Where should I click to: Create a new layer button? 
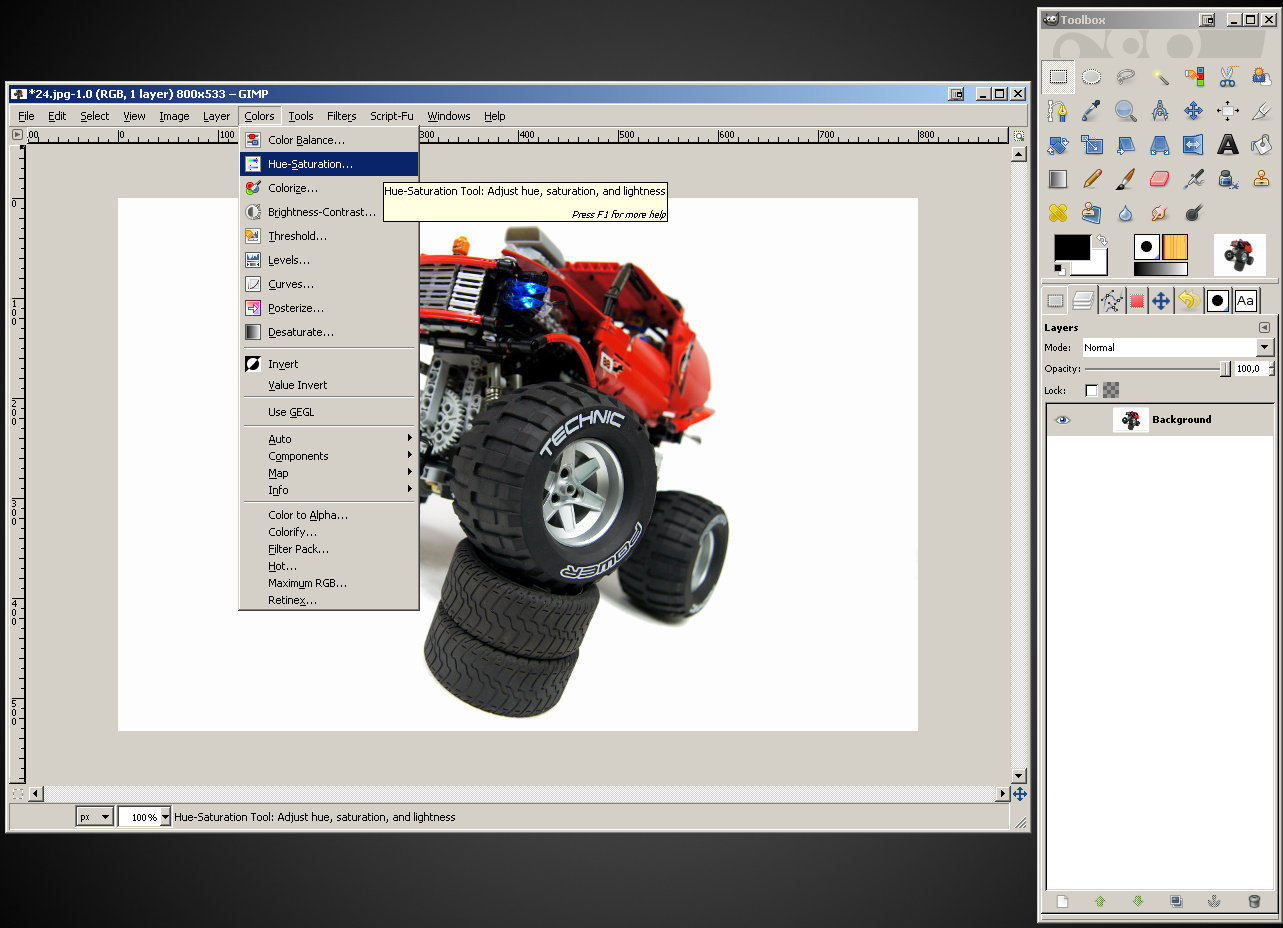[x=1062, y=901]
